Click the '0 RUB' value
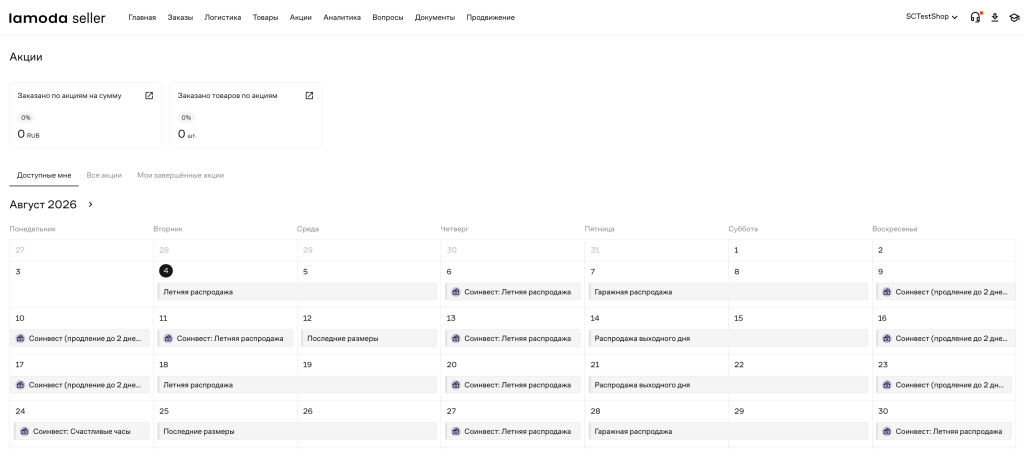This screenshot has width=1024, height=449. [x=28, y=134]
